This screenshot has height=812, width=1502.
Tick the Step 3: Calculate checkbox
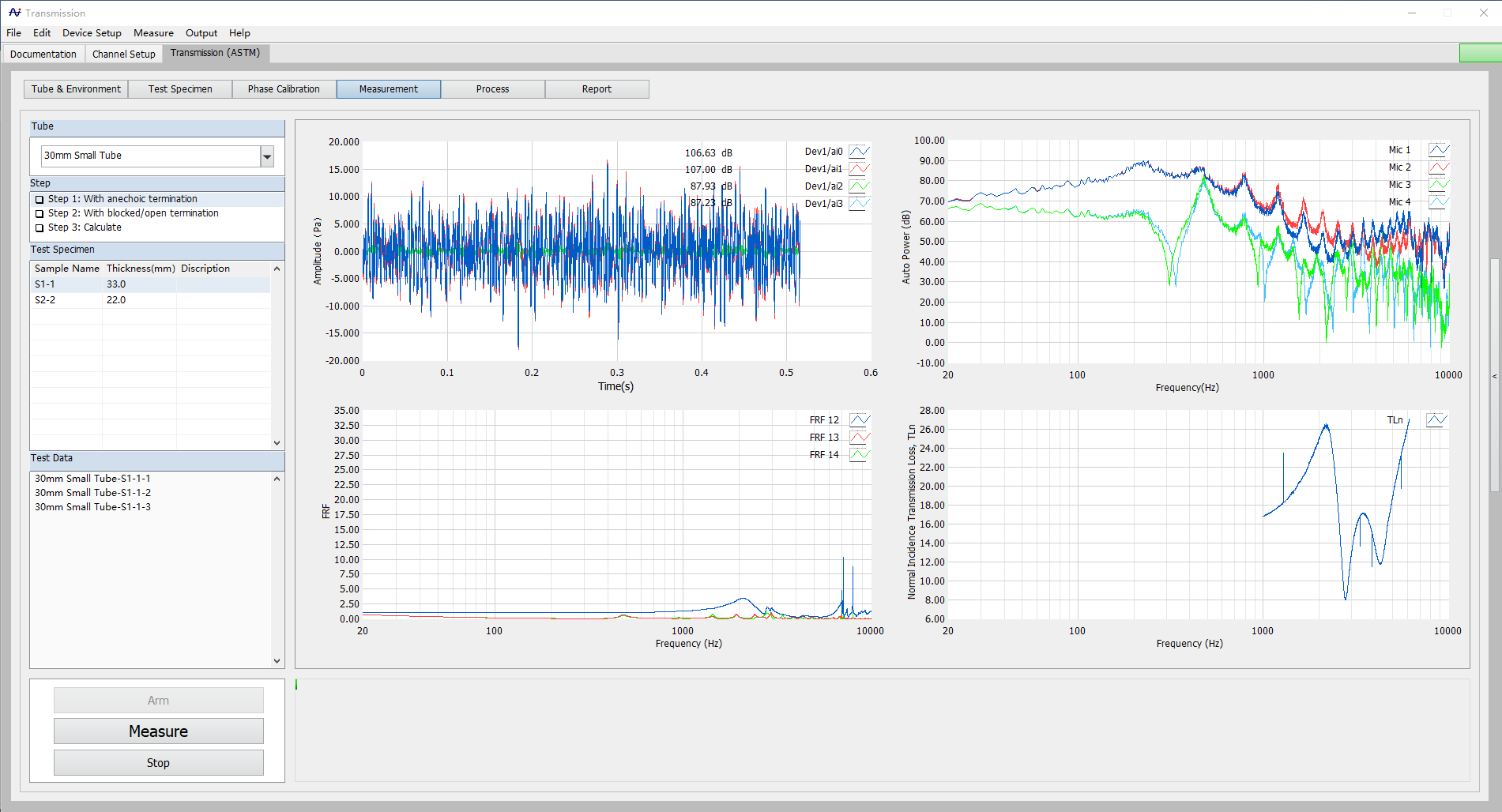coord(40,228)
